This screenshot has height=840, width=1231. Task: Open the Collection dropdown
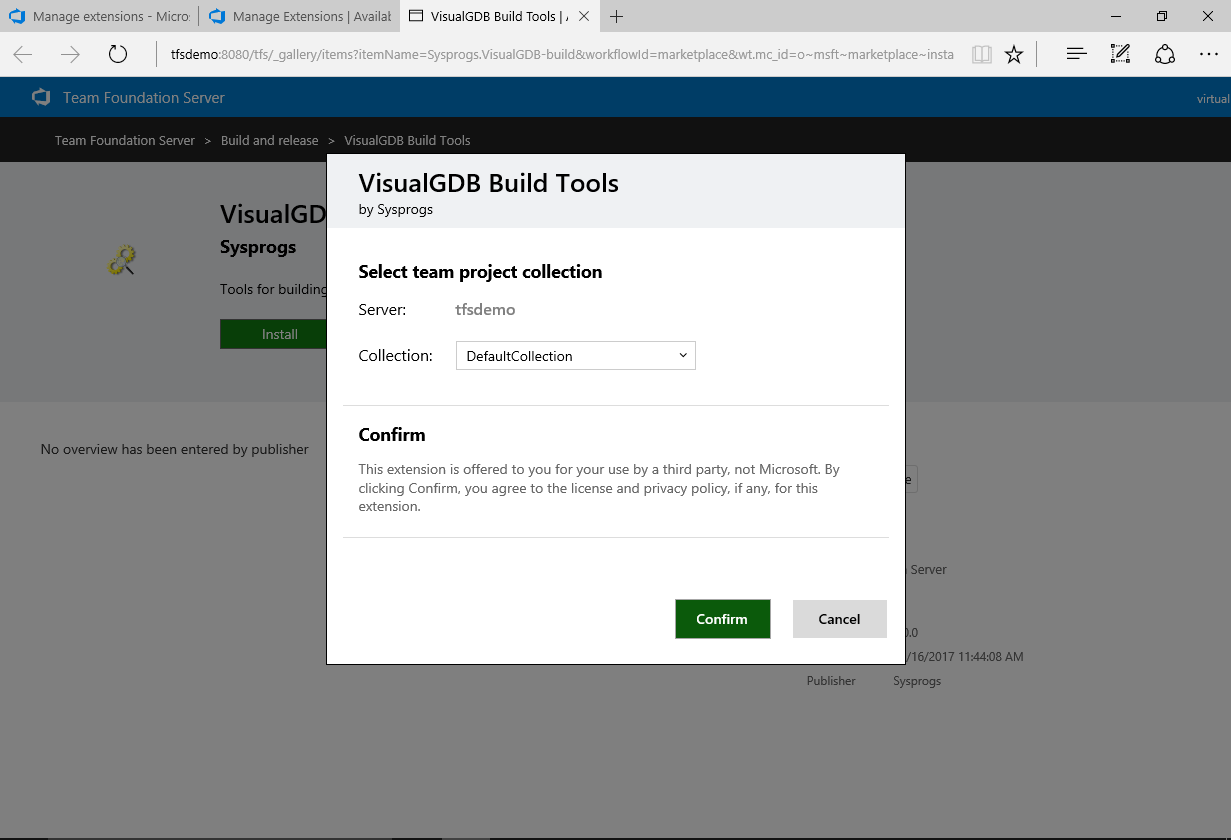click(575, 356)
